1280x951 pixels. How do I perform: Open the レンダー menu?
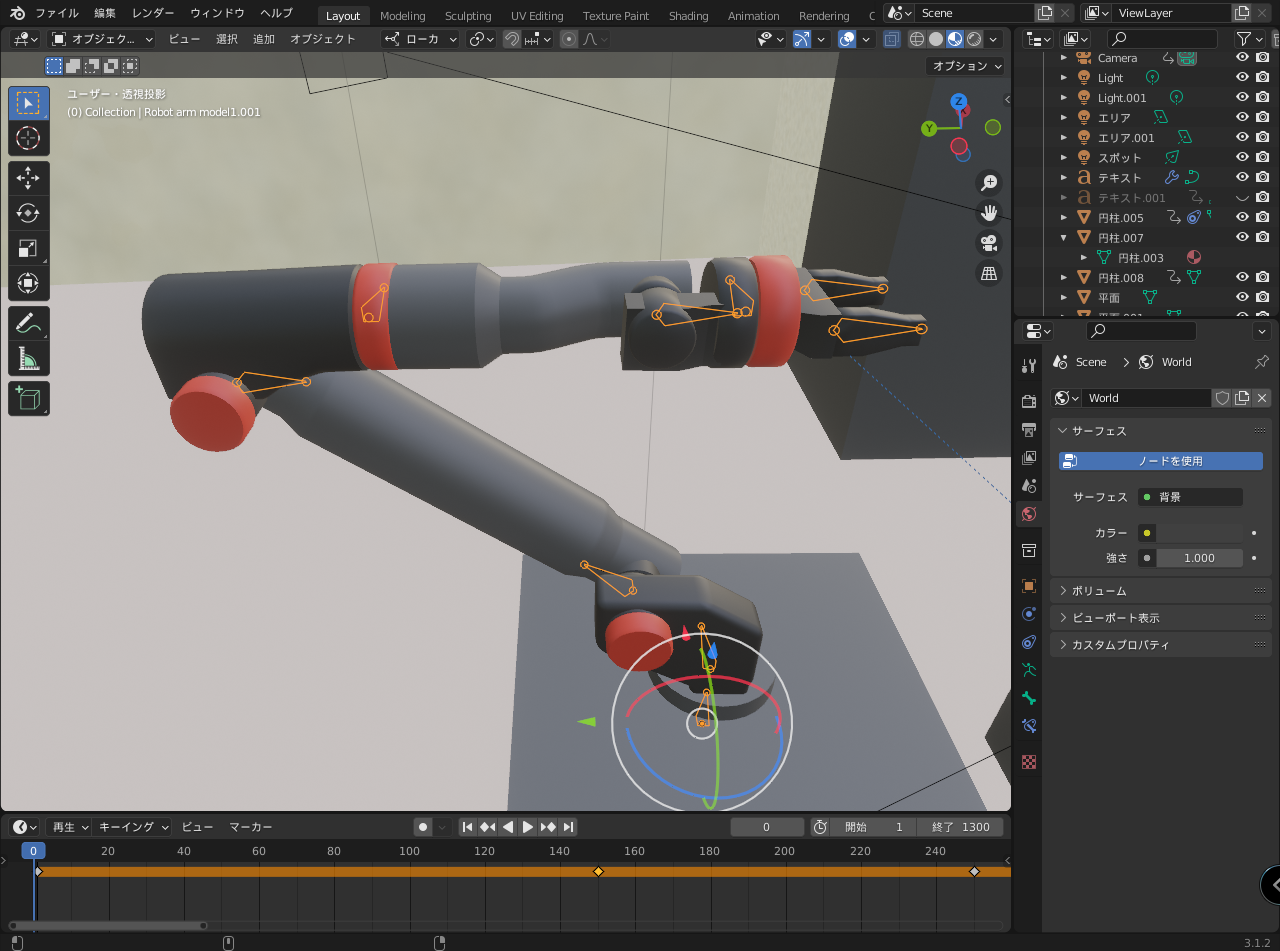[x=153, y=13]
